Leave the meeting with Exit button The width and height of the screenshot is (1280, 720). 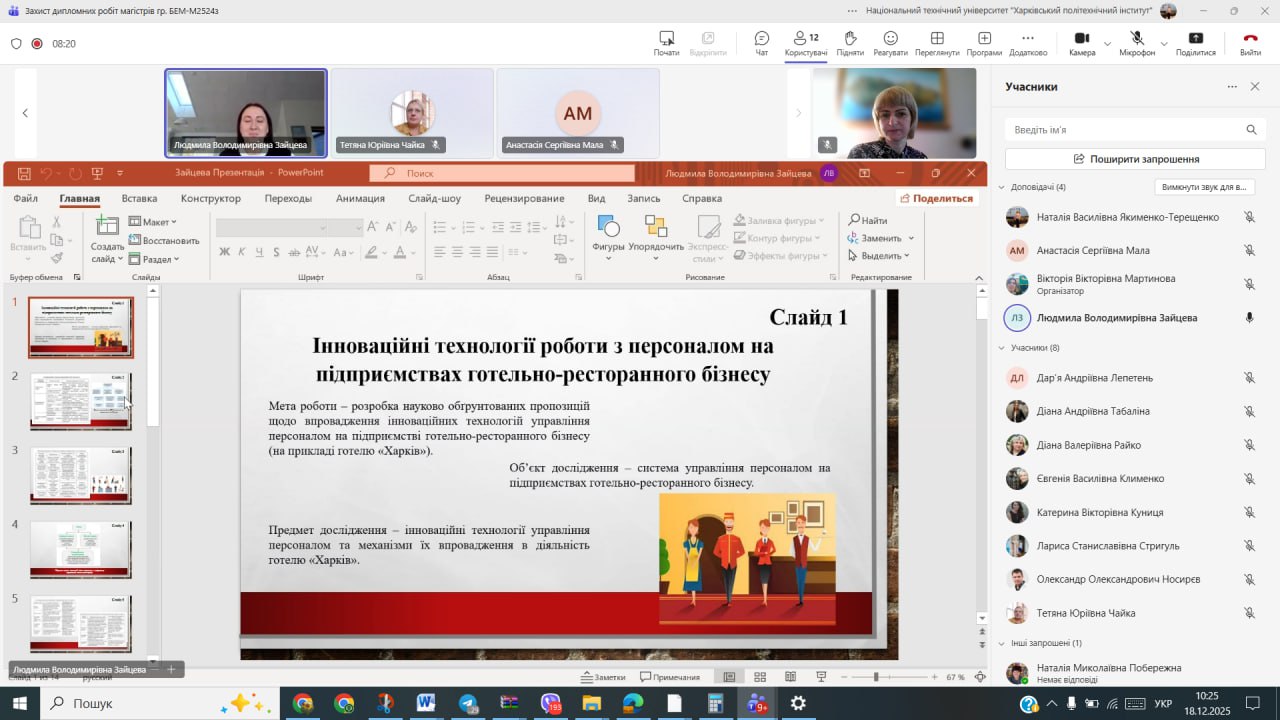tap(1250, 43)
